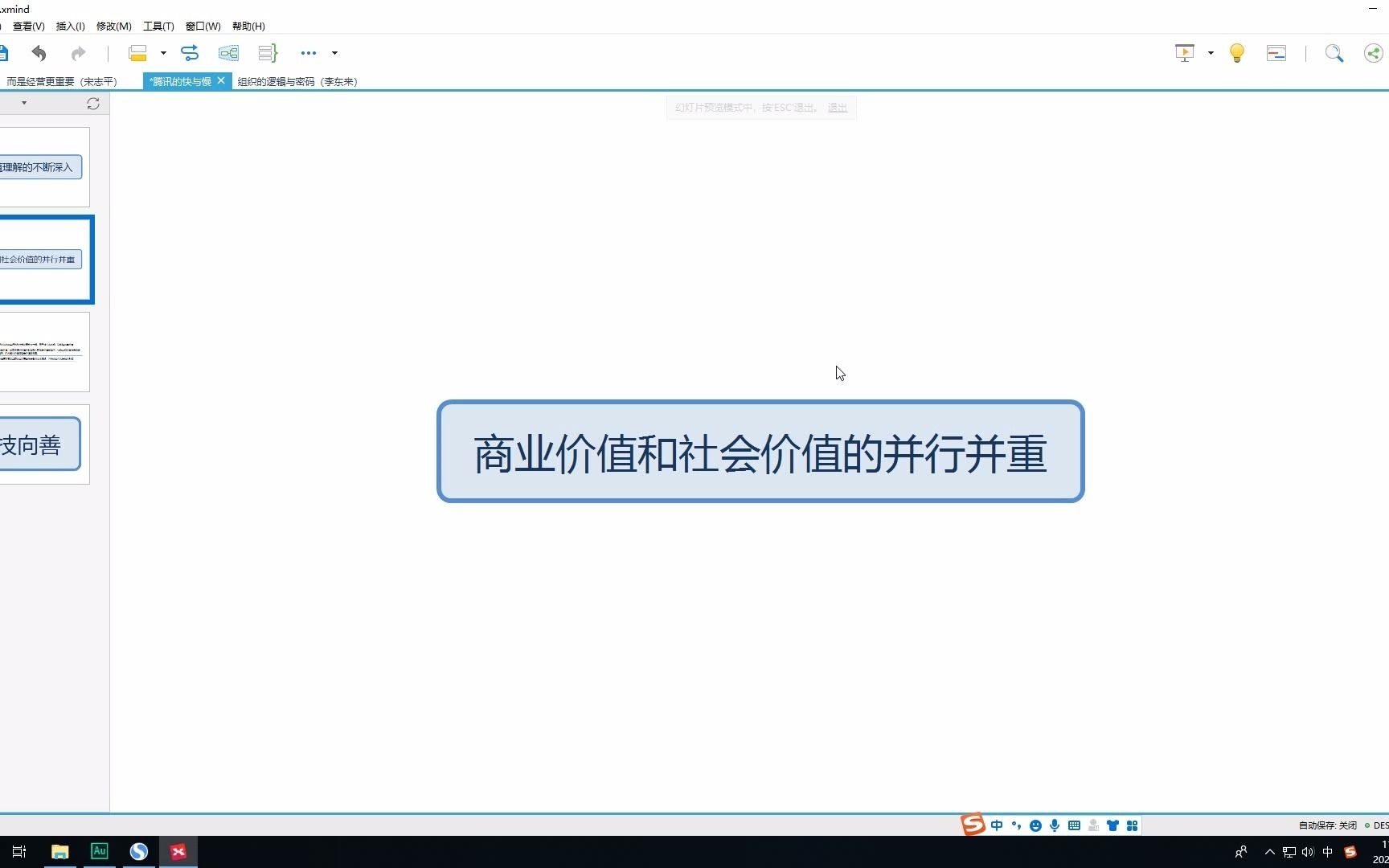Click the Undo arrow in toolbar
The image size is (1389, 868).
[x=39, y=53]
